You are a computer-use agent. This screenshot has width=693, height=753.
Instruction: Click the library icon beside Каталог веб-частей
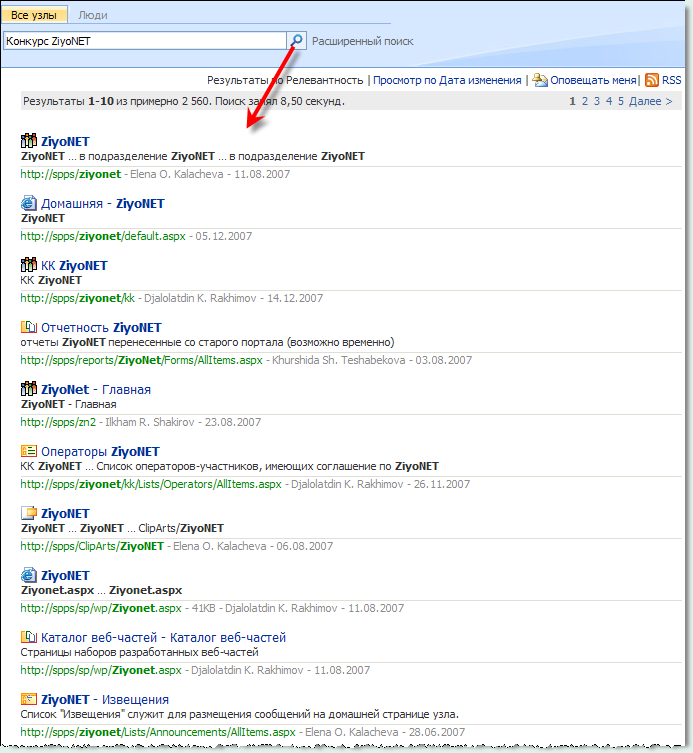click(29, 637)
